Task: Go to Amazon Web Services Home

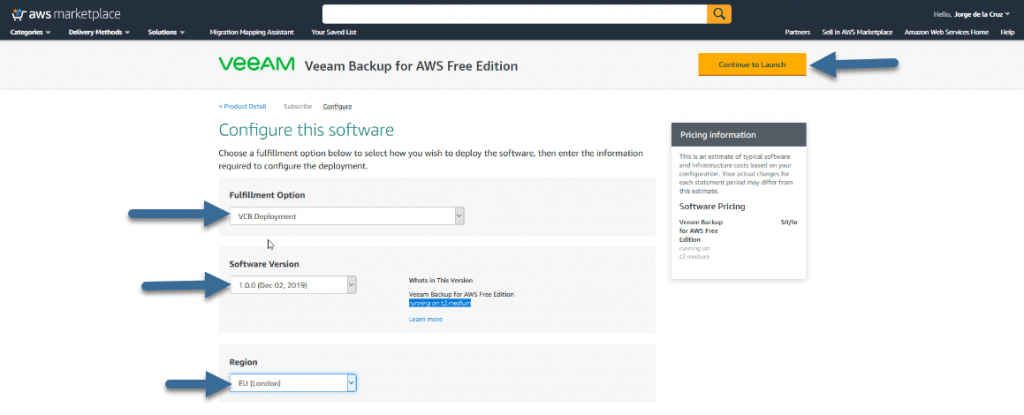Action: click(x=946, y=32)
